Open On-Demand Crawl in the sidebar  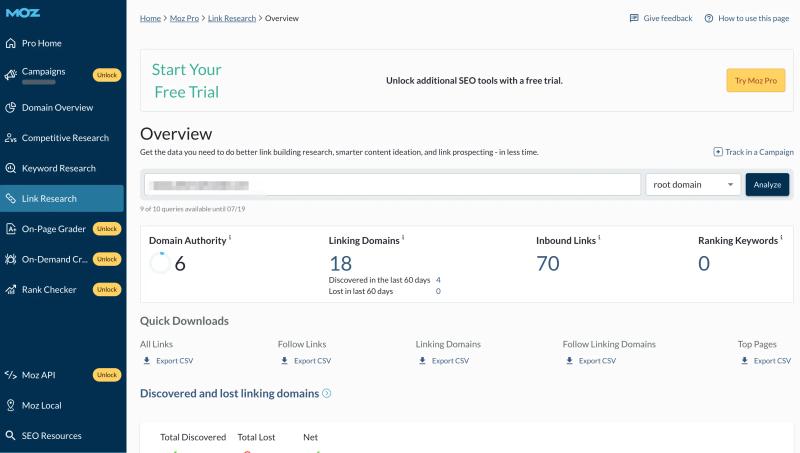tap(54, 259)
